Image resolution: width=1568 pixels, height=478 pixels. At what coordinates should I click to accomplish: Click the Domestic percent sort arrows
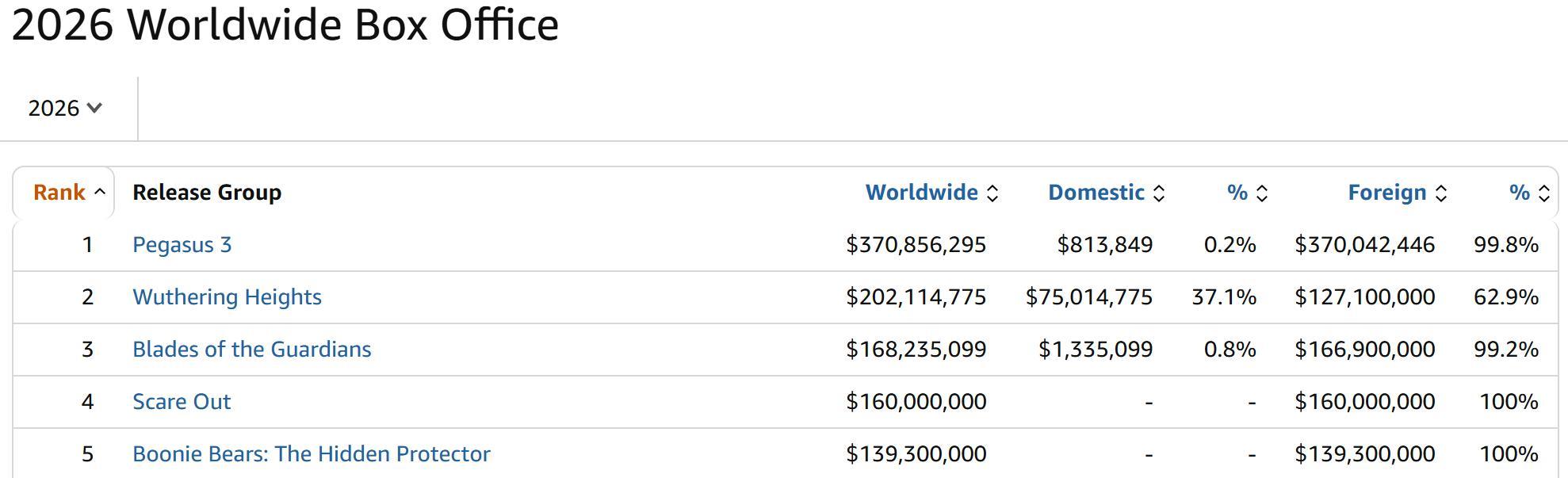coord(1263,193)
